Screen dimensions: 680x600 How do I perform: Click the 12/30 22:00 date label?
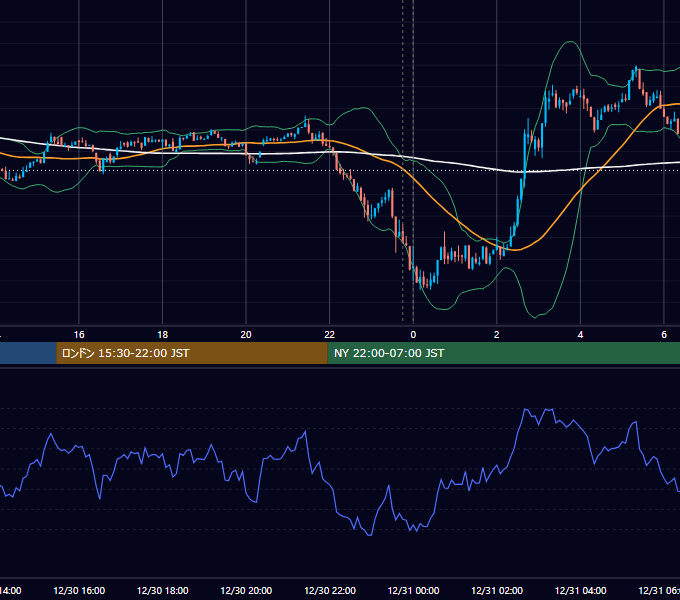point(330,591)
